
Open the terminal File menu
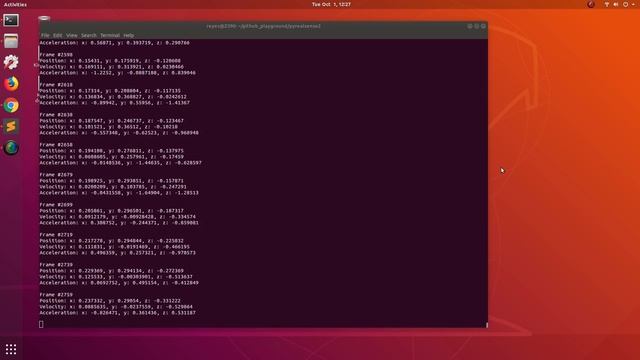click(45, 36)
